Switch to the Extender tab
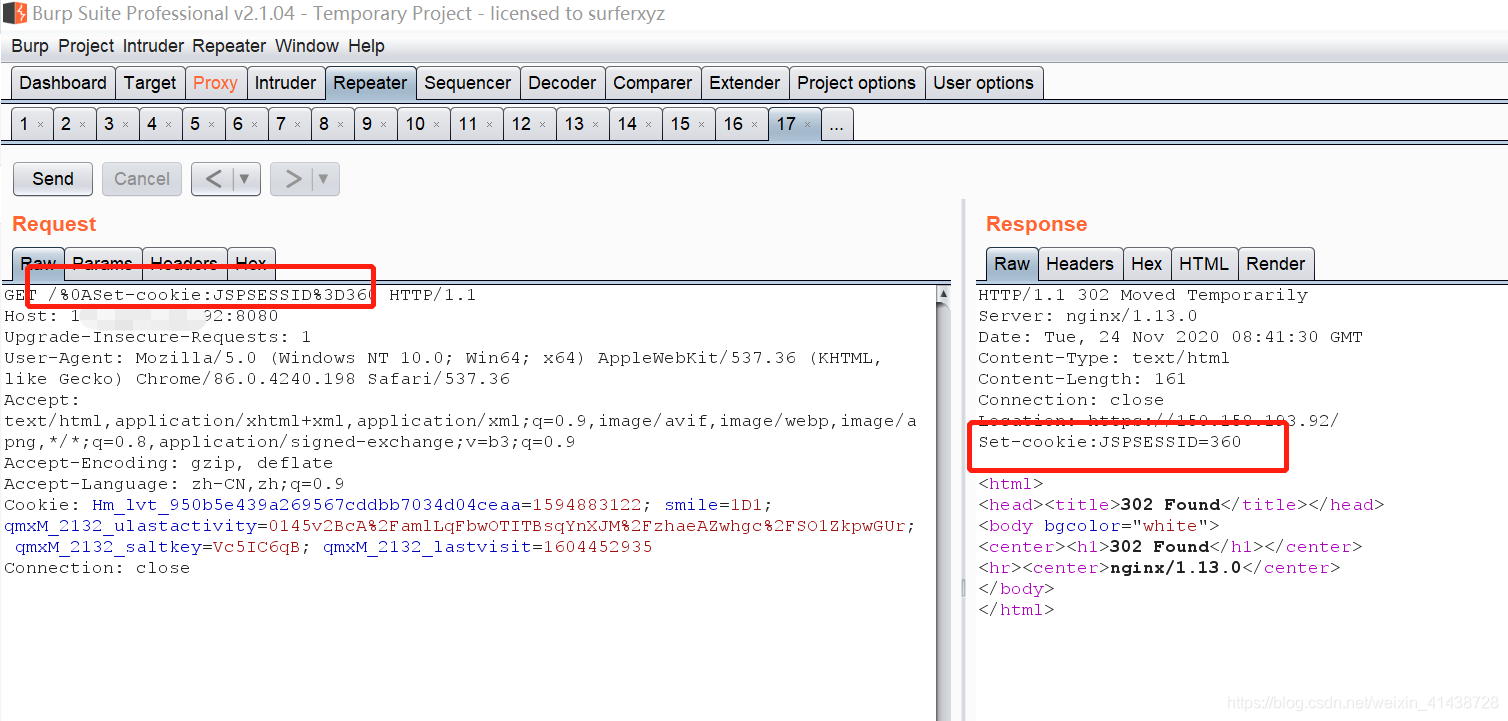 click(744, 83)
